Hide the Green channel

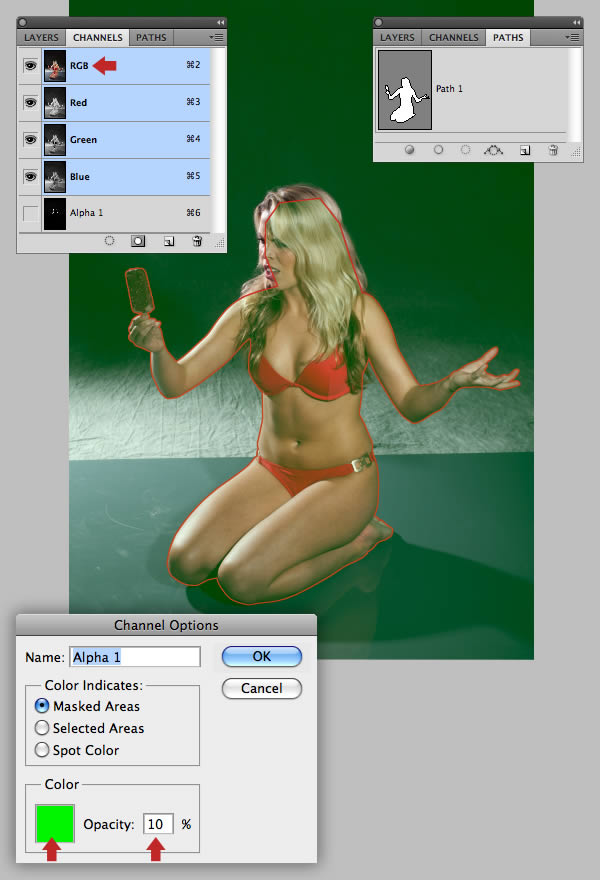click(30, 140)
